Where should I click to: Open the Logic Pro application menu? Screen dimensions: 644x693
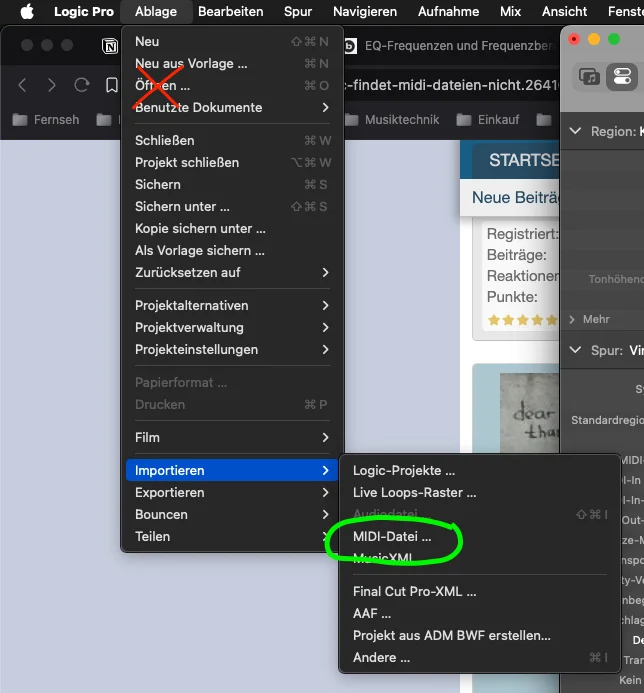[84, 11]
